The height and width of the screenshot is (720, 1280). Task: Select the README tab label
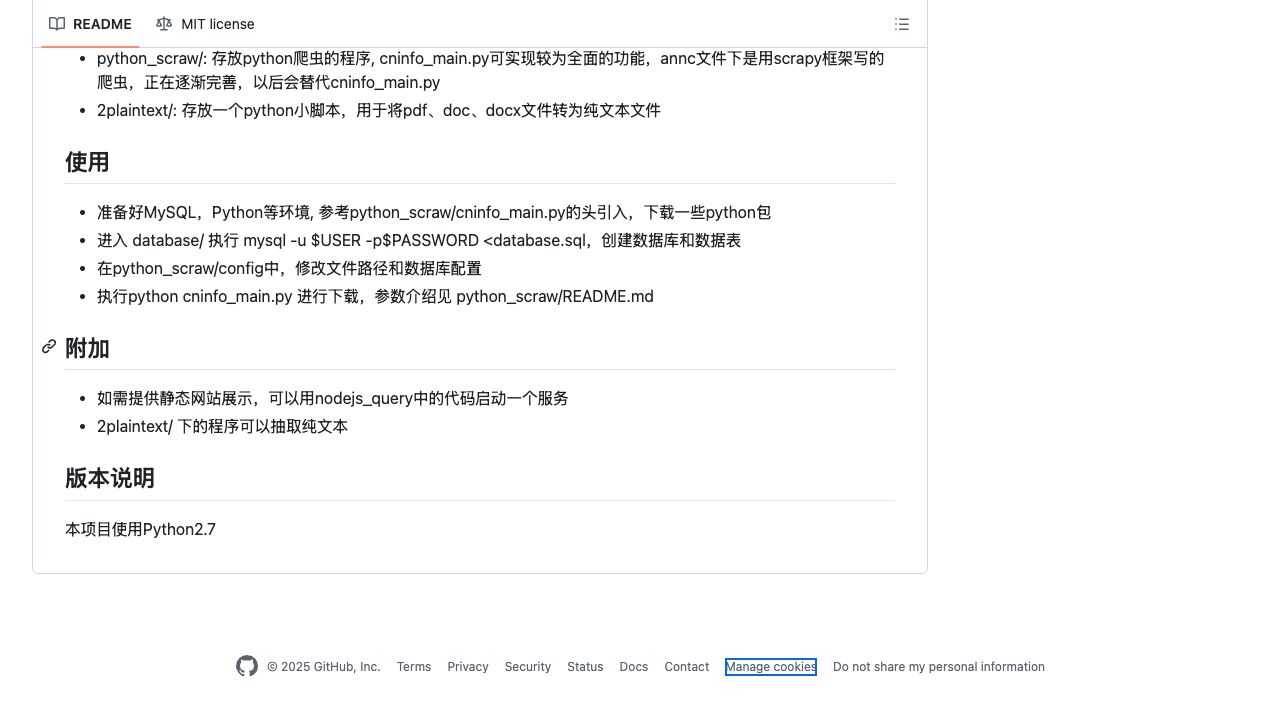coord(102,24)
